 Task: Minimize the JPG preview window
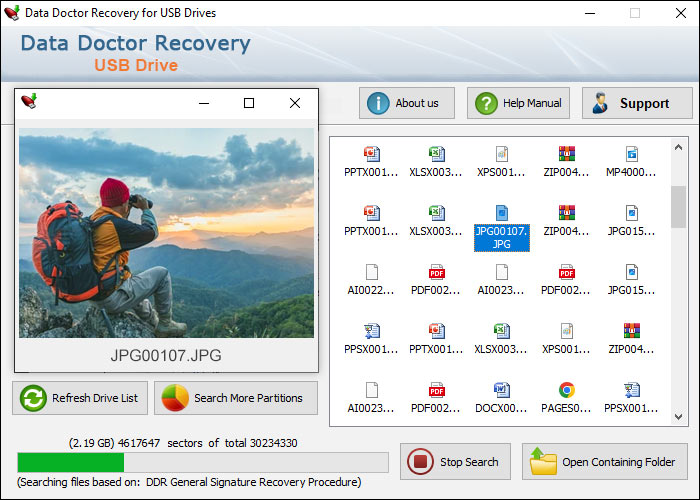(x=204, y=103)
